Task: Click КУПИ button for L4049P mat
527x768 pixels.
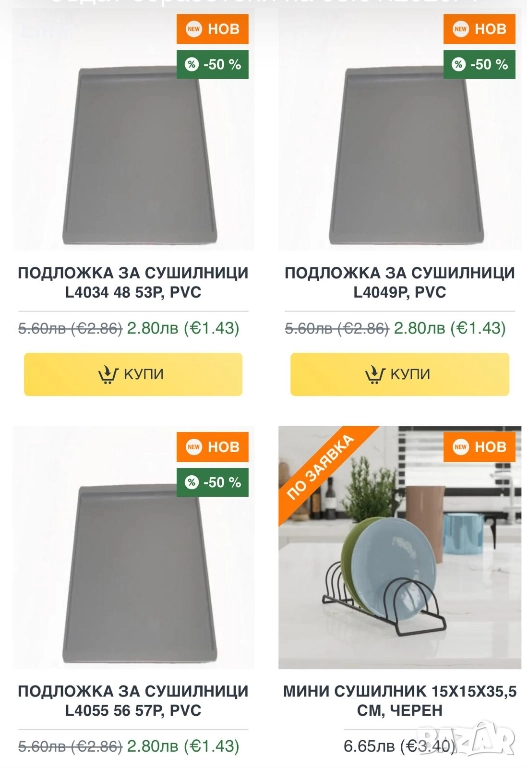Action: [400, 374]
